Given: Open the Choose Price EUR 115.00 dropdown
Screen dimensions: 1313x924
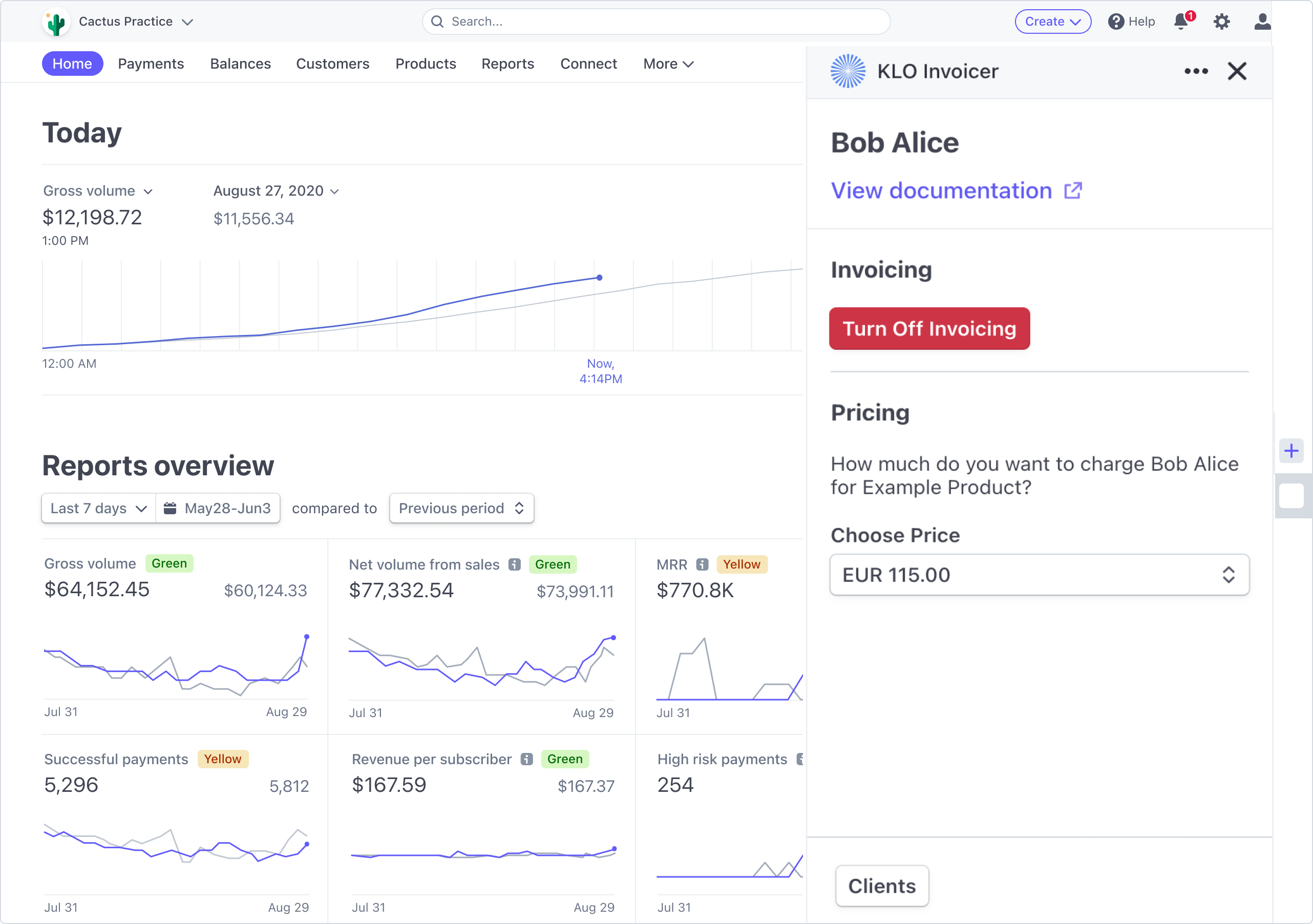Looking at the screenshot, I should pos(1039,575).
